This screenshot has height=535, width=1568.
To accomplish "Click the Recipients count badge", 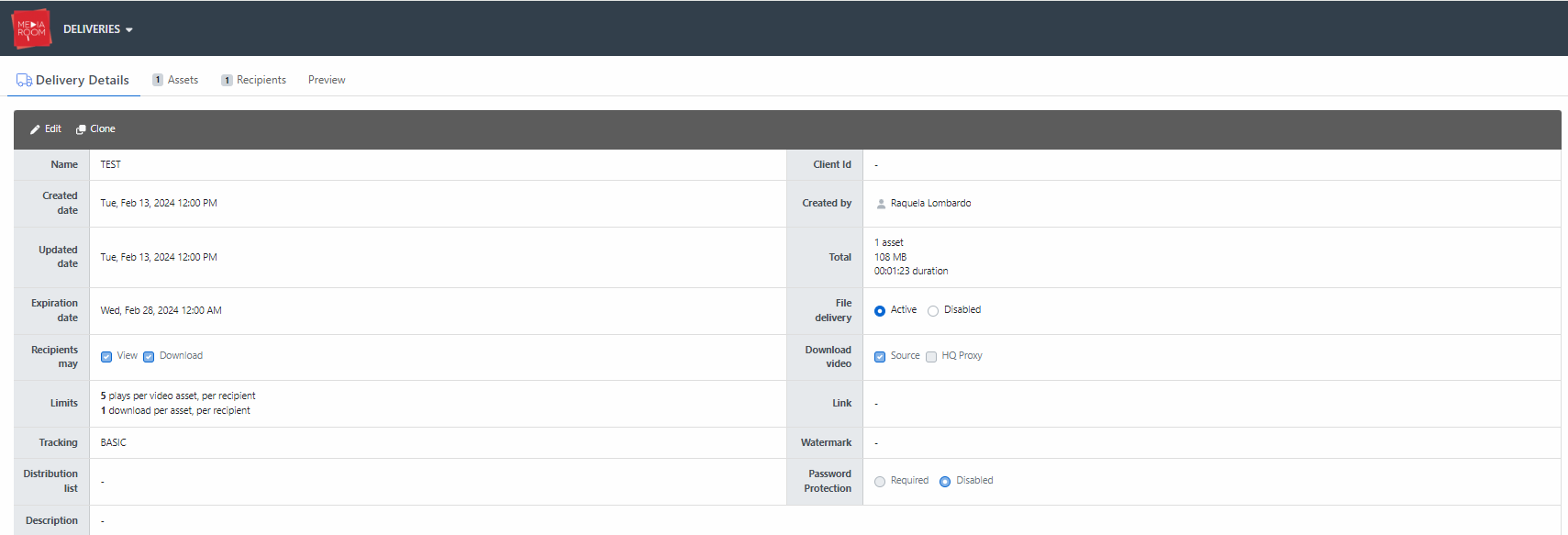I will (x=227, y=80).
